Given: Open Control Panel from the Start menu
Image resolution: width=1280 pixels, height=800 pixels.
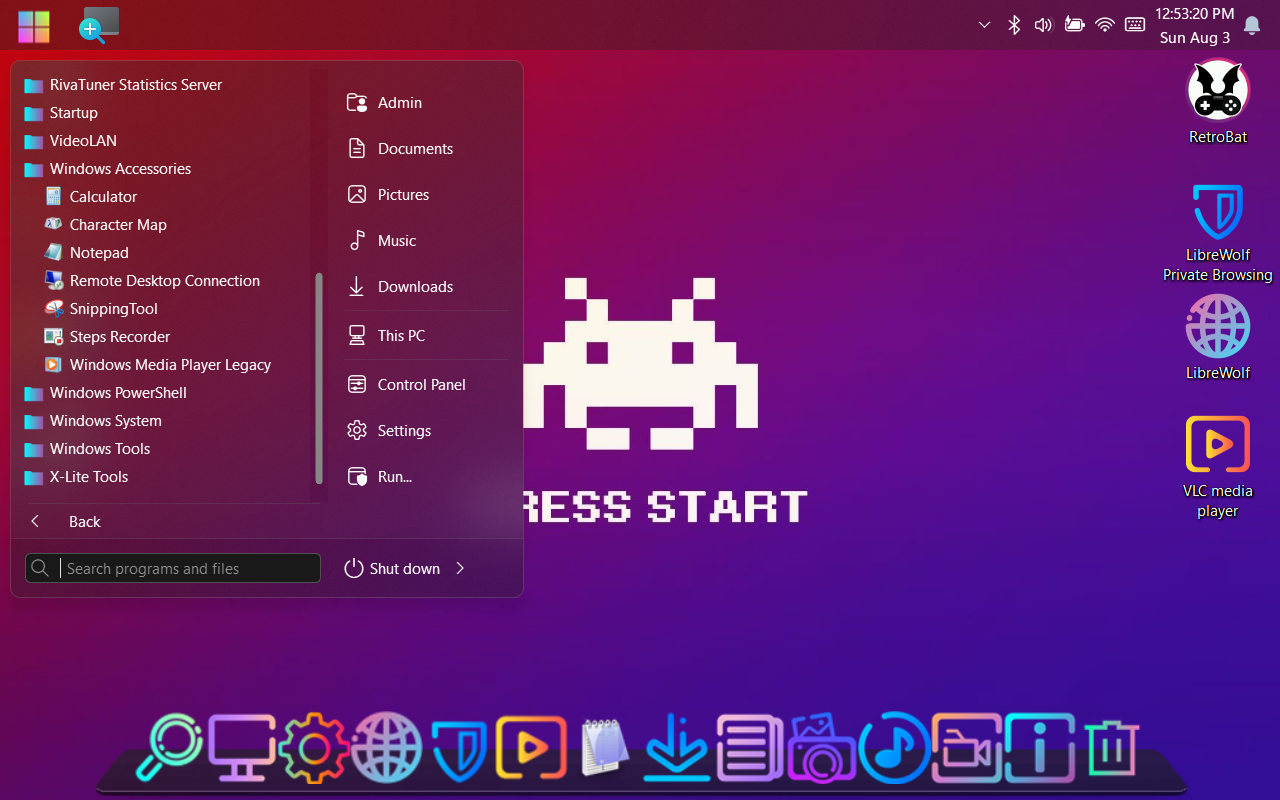Looking at the screenshot, I should [421, 385].
